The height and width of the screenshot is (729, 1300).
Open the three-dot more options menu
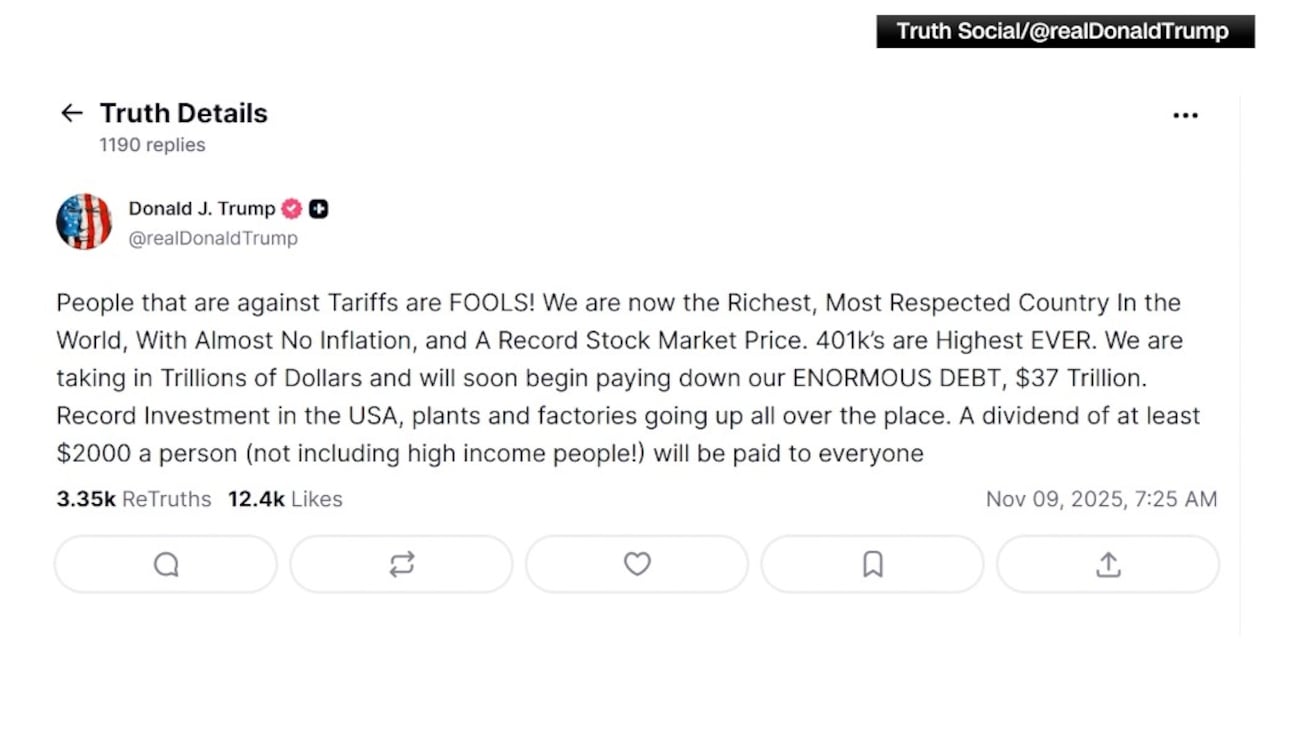tap(1185, 115)
